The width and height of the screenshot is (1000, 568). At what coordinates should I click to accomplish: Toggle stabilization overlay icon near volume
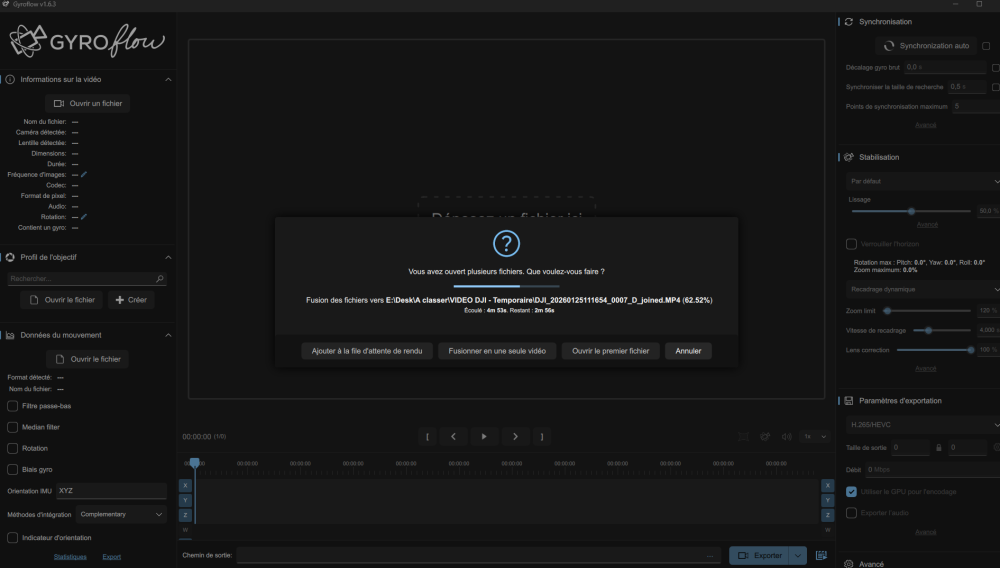pyautogui.click(x=765, y=436)
